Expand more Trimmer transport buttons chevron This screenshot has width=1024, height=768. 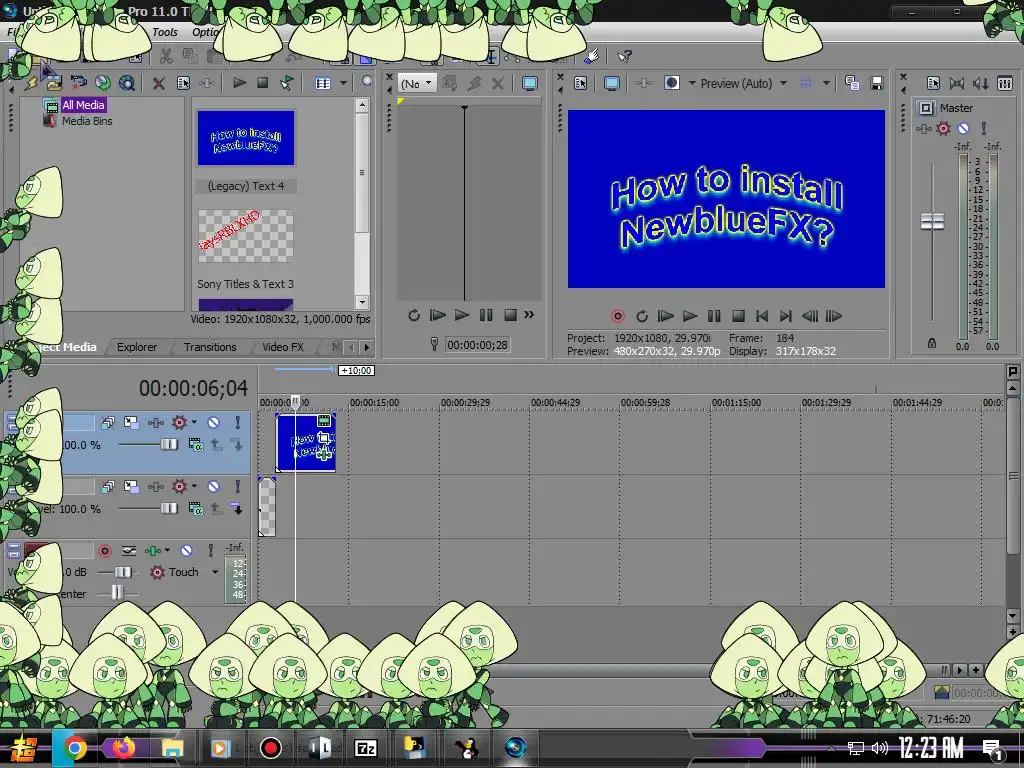pyautogui.click(x=529, y=315)
